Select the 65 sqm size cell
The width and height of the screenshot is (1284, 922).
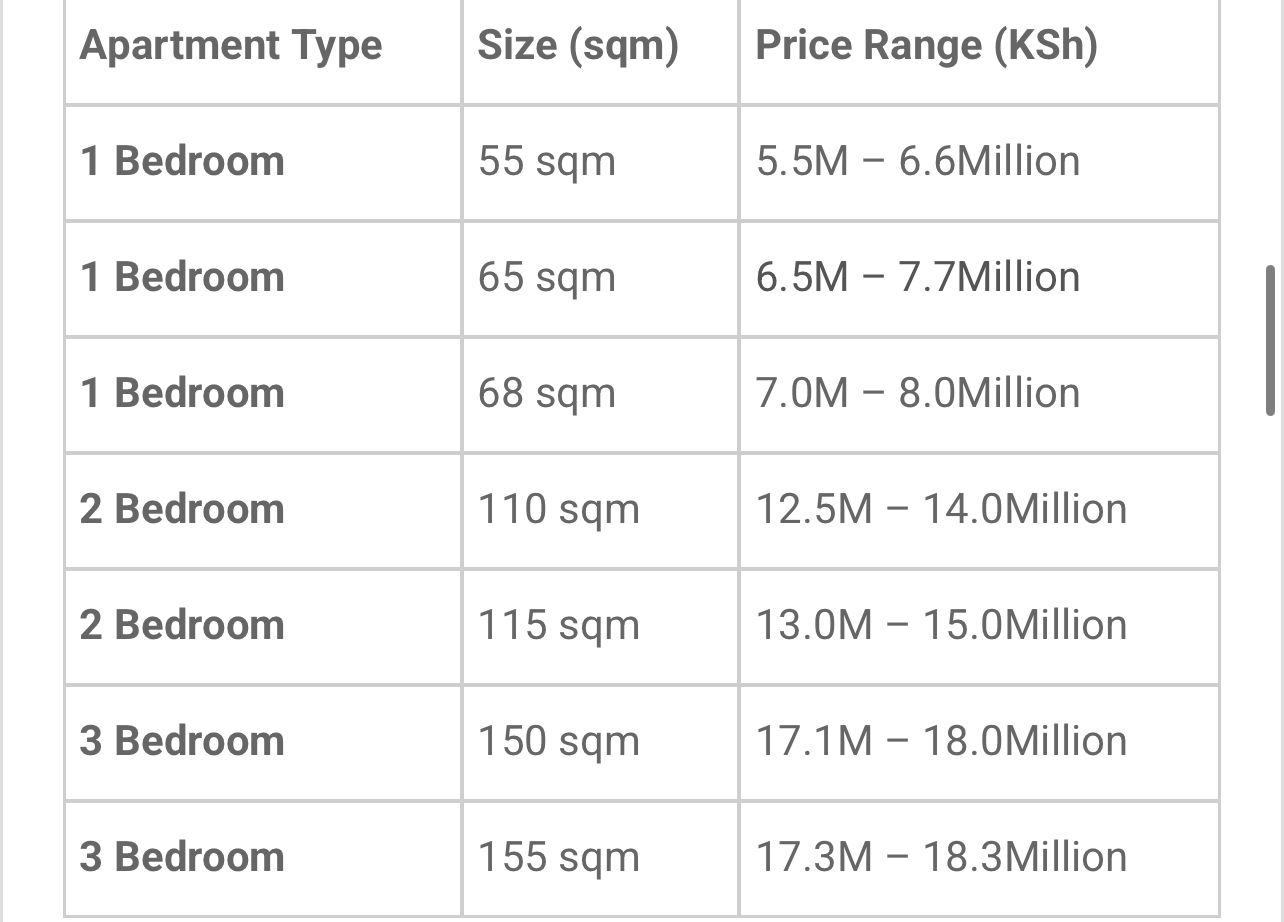tap(546, 278)
